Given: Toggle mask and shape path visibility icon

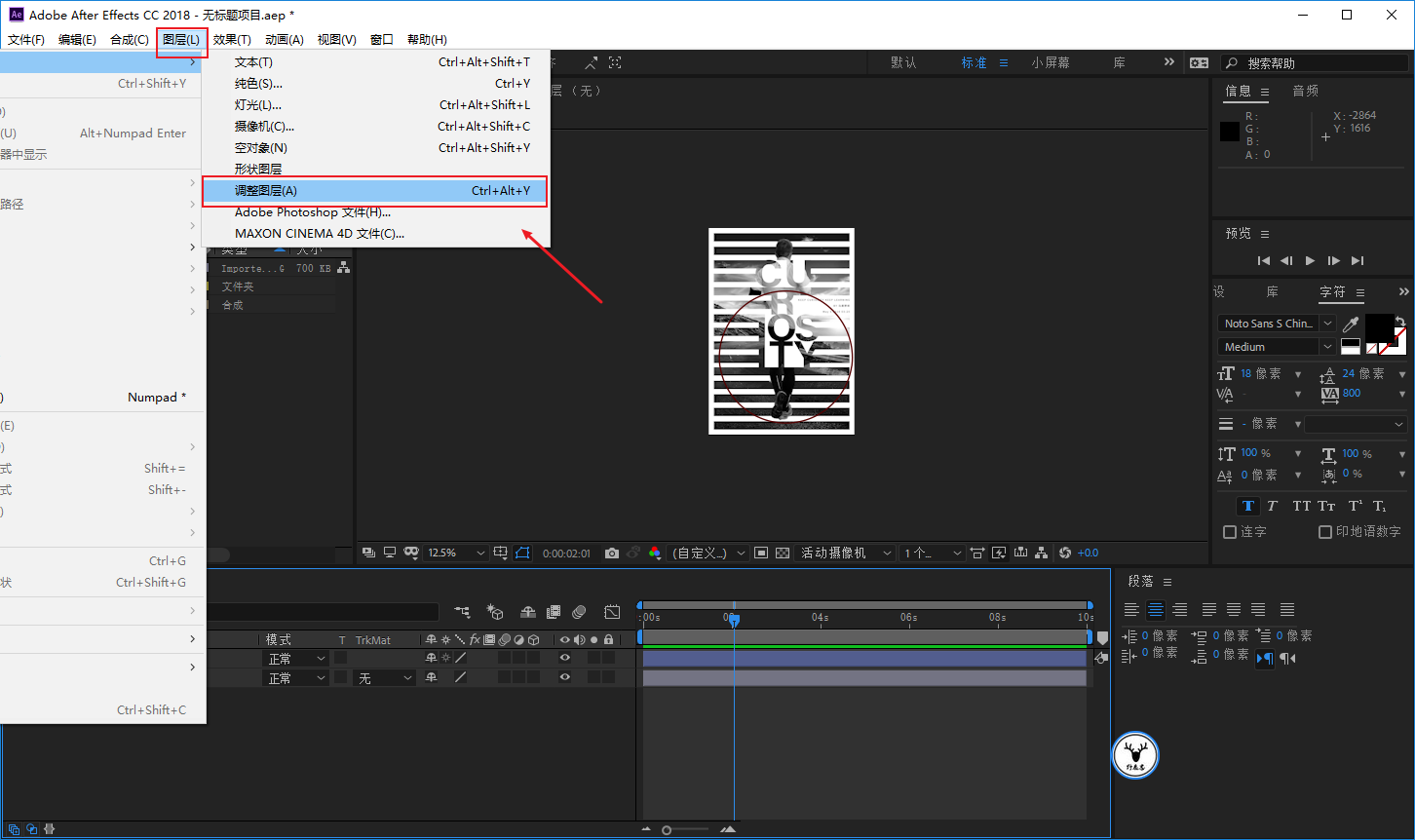Looking at the screenshot, I should click(522, 553).
